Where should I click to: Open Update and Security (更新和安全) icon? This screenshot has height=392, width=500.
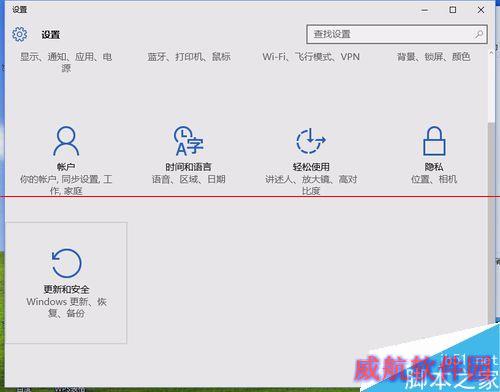pos(66,263)
